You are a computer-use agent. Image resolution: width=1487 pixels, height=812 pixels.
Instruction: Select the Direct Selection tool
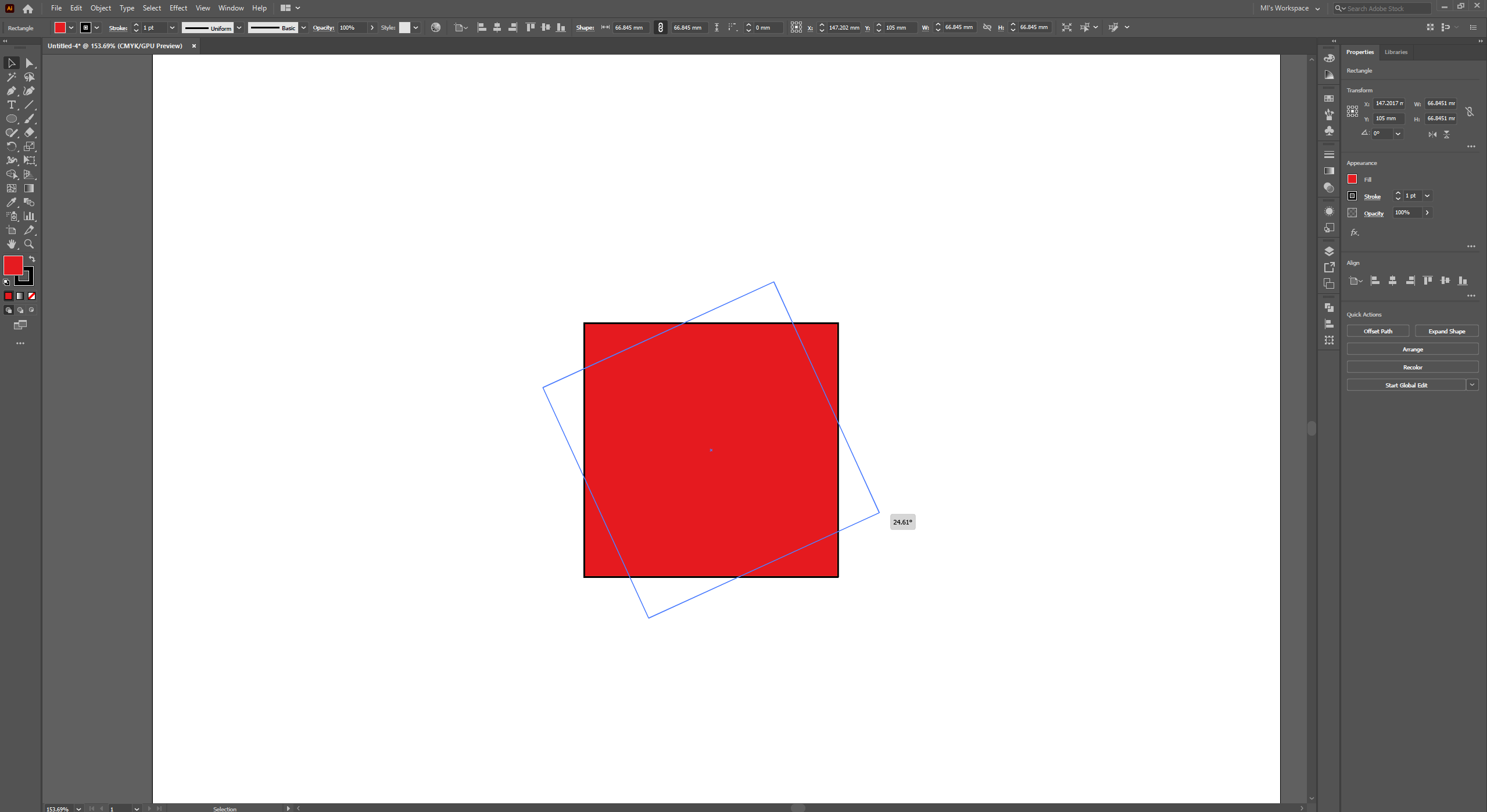tap(29, 63)
